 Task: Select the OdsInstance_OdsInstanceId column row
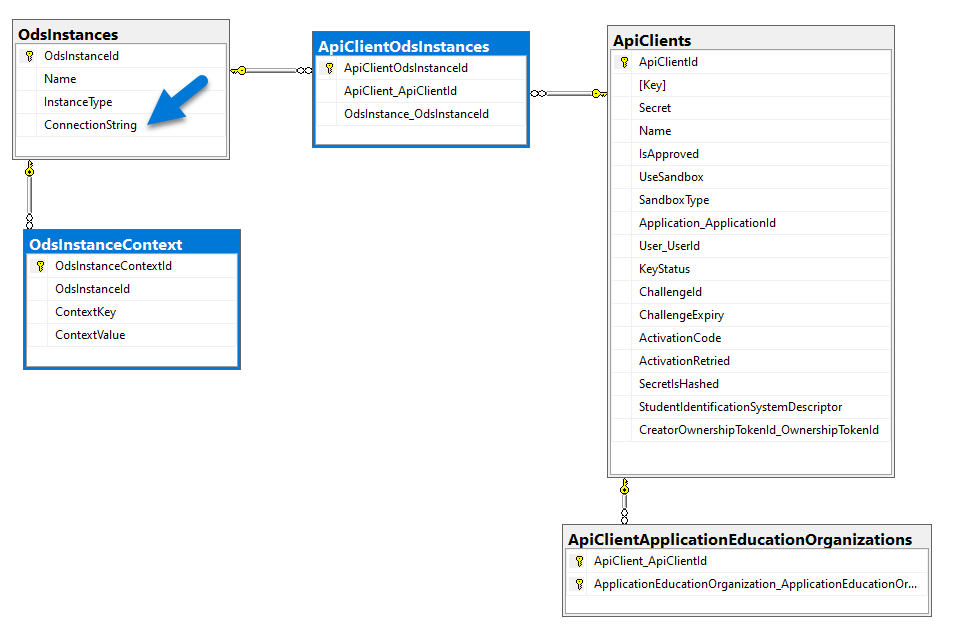[421, 114]
